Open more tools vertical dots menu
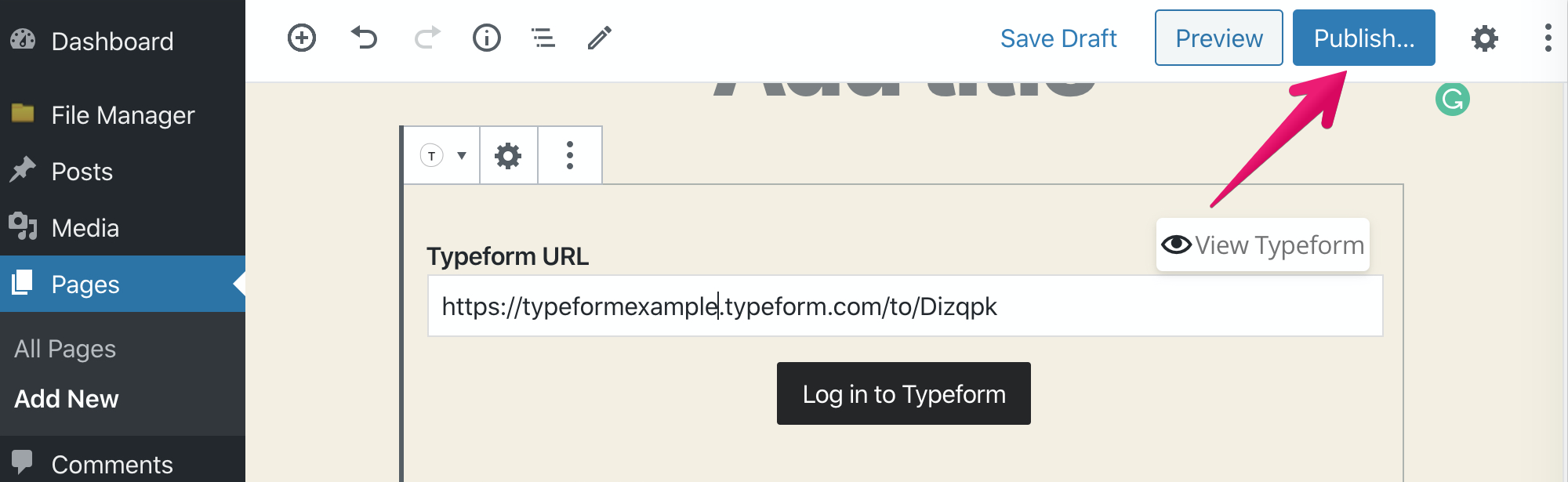The image size is (1568, 482). click(x=1548, y=38)
